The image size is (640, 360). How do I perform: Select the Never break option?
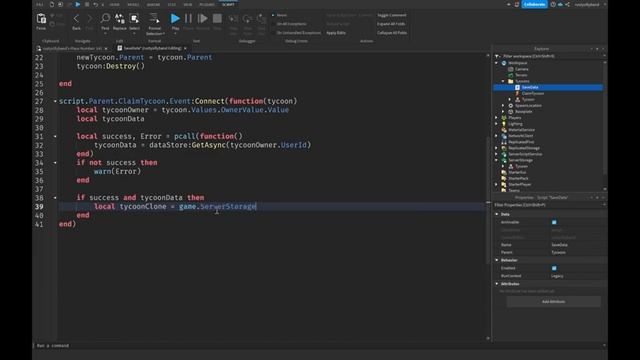[282, 15]
